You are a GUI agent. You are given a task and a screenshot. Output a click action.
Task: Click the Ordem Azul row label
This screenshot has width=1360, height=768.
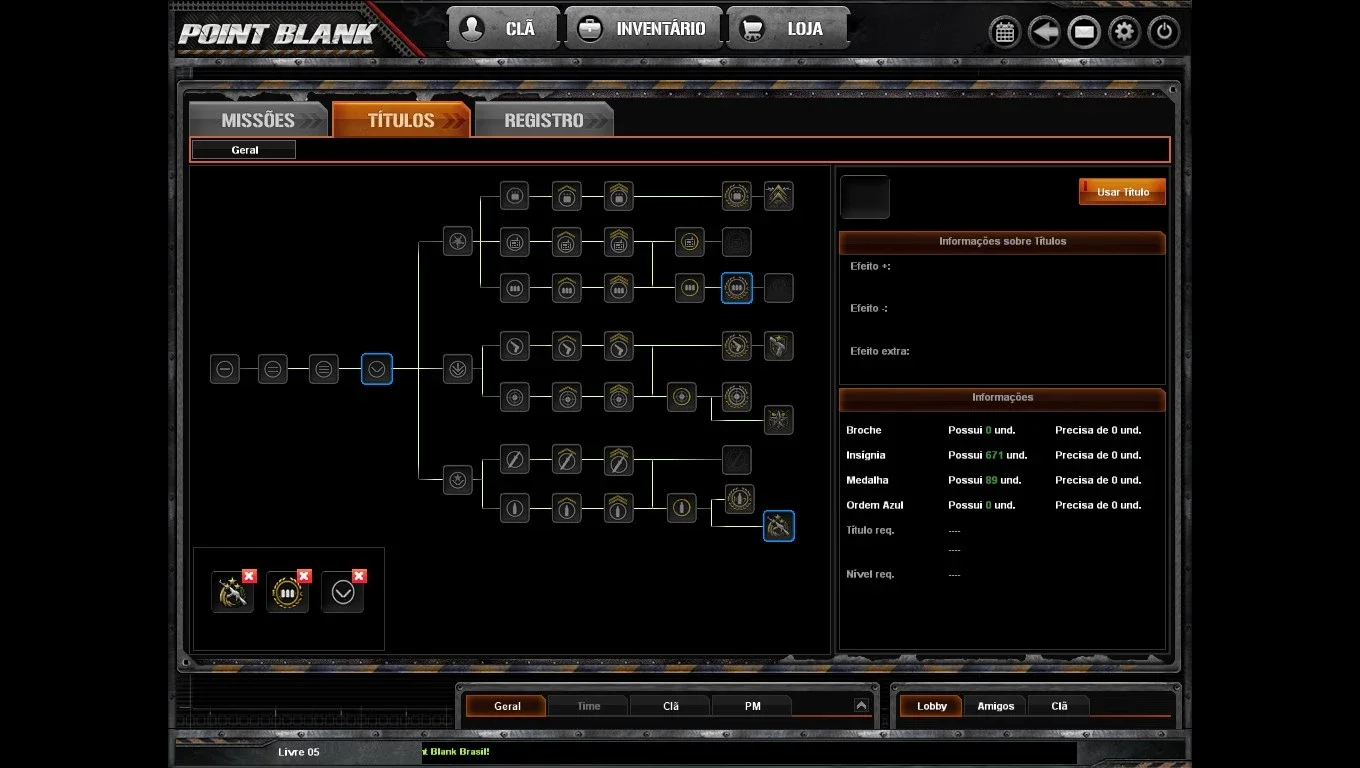coord(875,505)
